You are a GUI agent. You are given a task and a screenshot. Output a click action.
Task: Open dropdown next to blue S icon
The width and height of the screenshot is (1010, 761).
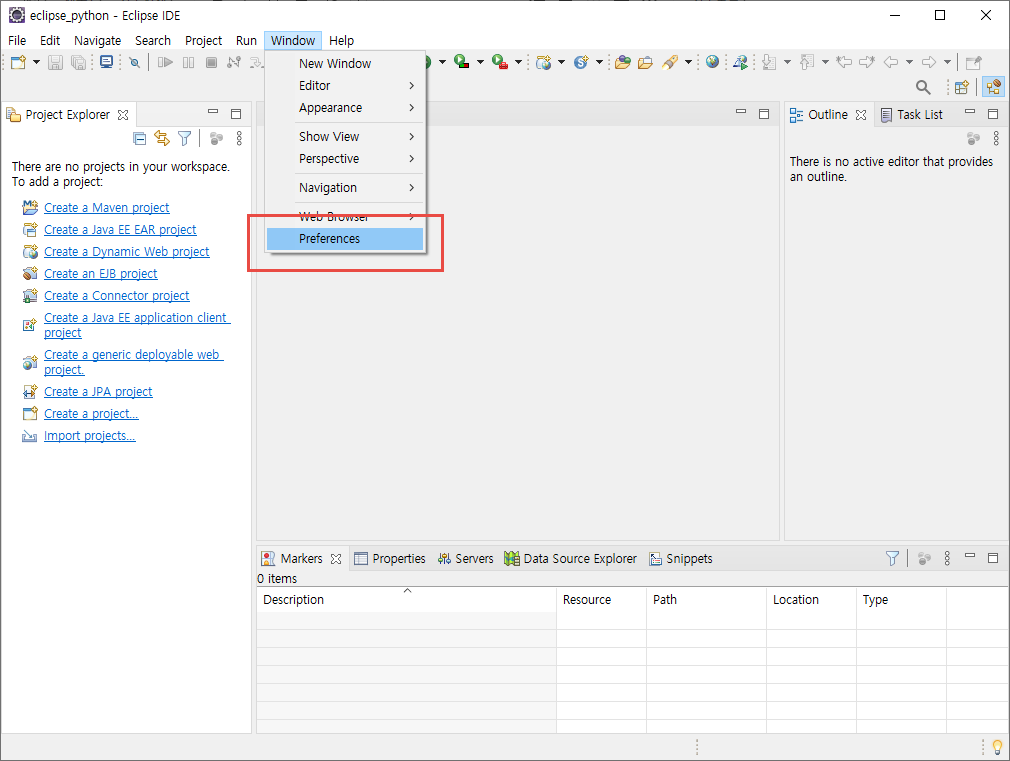coord(599,63)
